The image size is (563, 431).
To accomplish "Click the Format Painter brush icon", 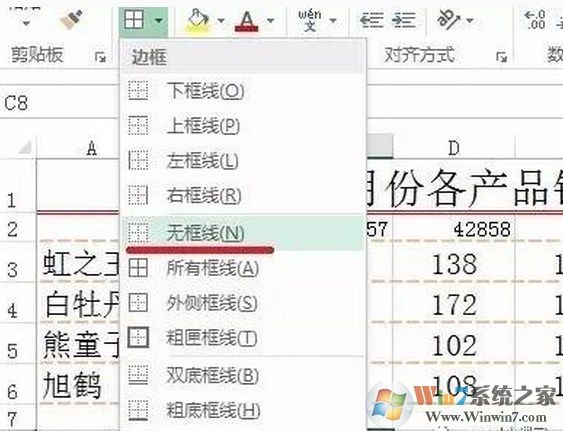I will [71, 20].
